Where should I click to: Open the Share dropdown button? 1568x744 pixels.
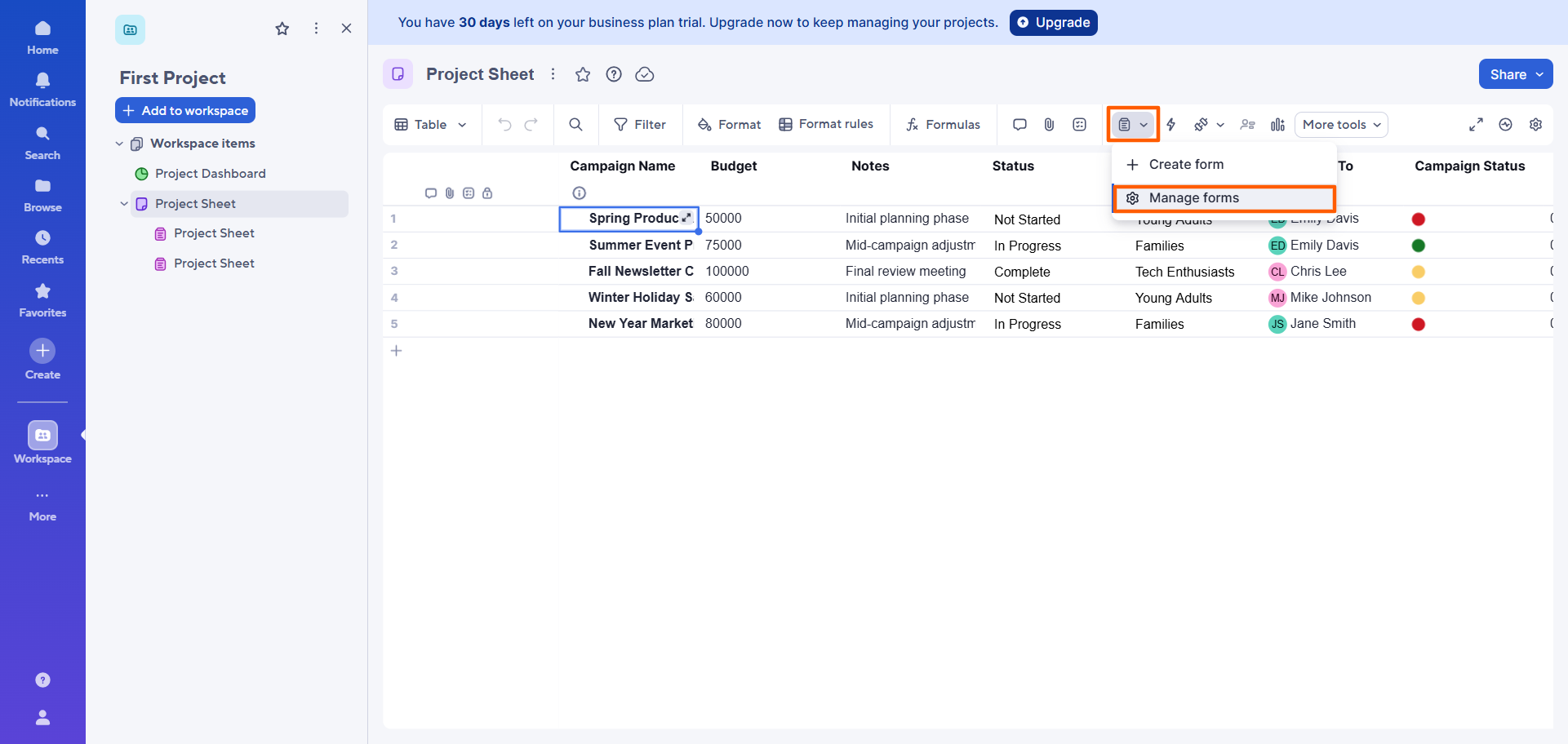coord(1516,74)
